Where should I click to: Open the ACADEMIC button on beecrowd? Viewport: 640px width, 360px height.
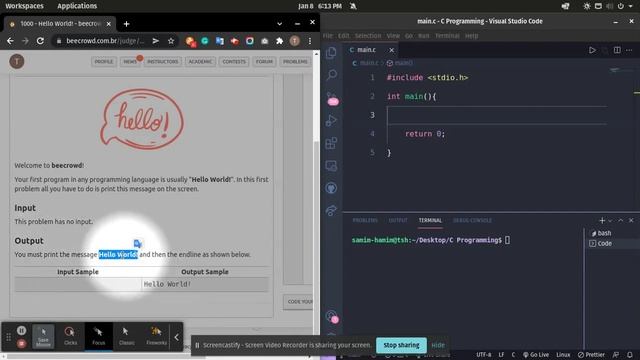pos(200,62)
